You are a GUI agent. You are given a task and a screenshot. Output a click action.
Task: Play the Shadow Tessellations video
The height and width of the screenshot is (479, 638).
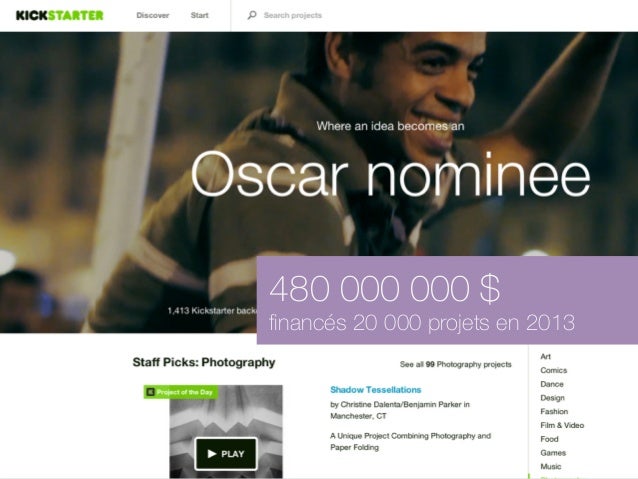(226, 454)
